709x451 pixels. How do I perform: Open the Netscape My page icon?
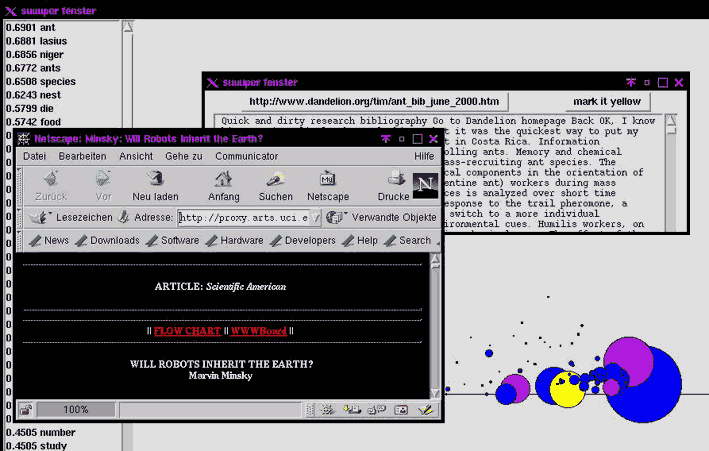click(328, 180)
